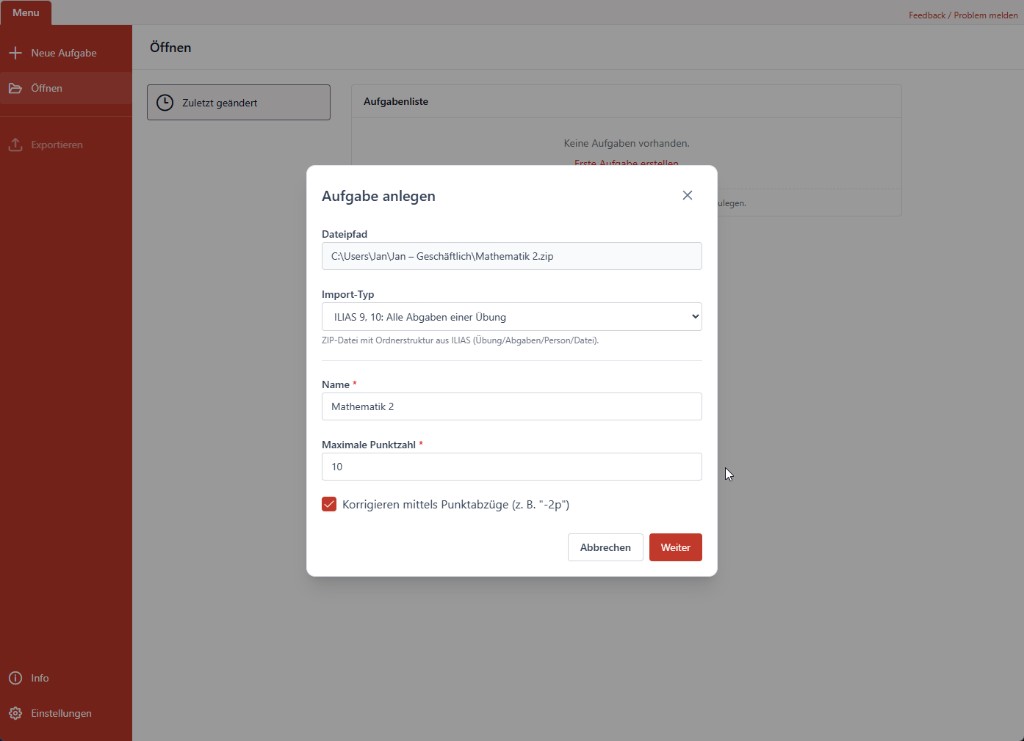Image resolution: width=1024 pixels, height=741 pixels.
Task: Click the Maximale Punktzahl input field
Action: 511,467
